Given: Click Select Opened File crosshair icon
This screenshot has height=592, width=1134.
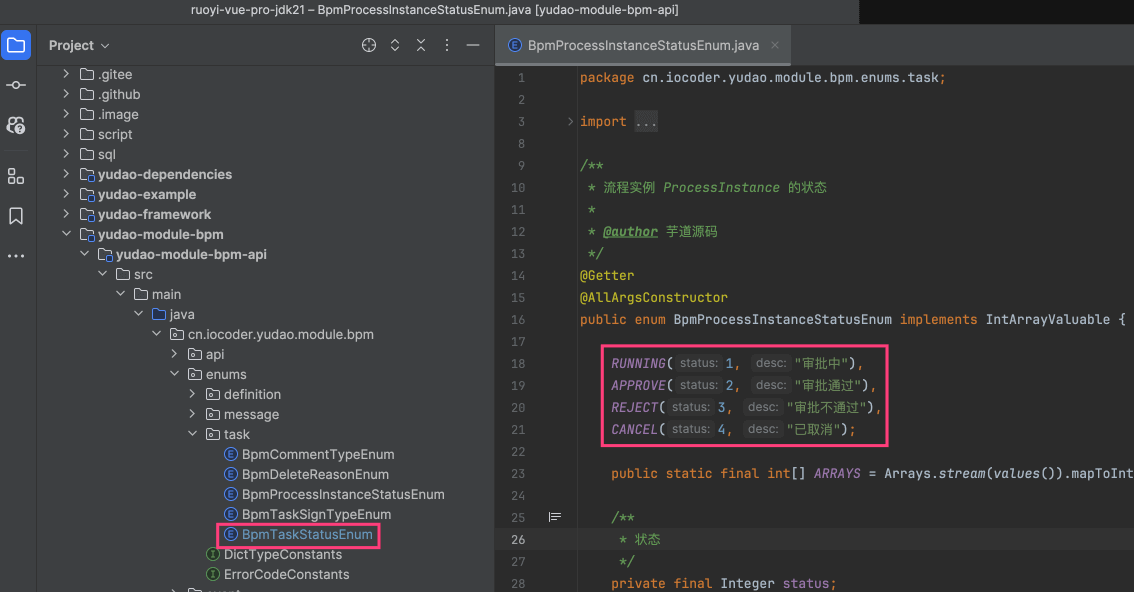Looking at the screenshot, I should (369, 45).
